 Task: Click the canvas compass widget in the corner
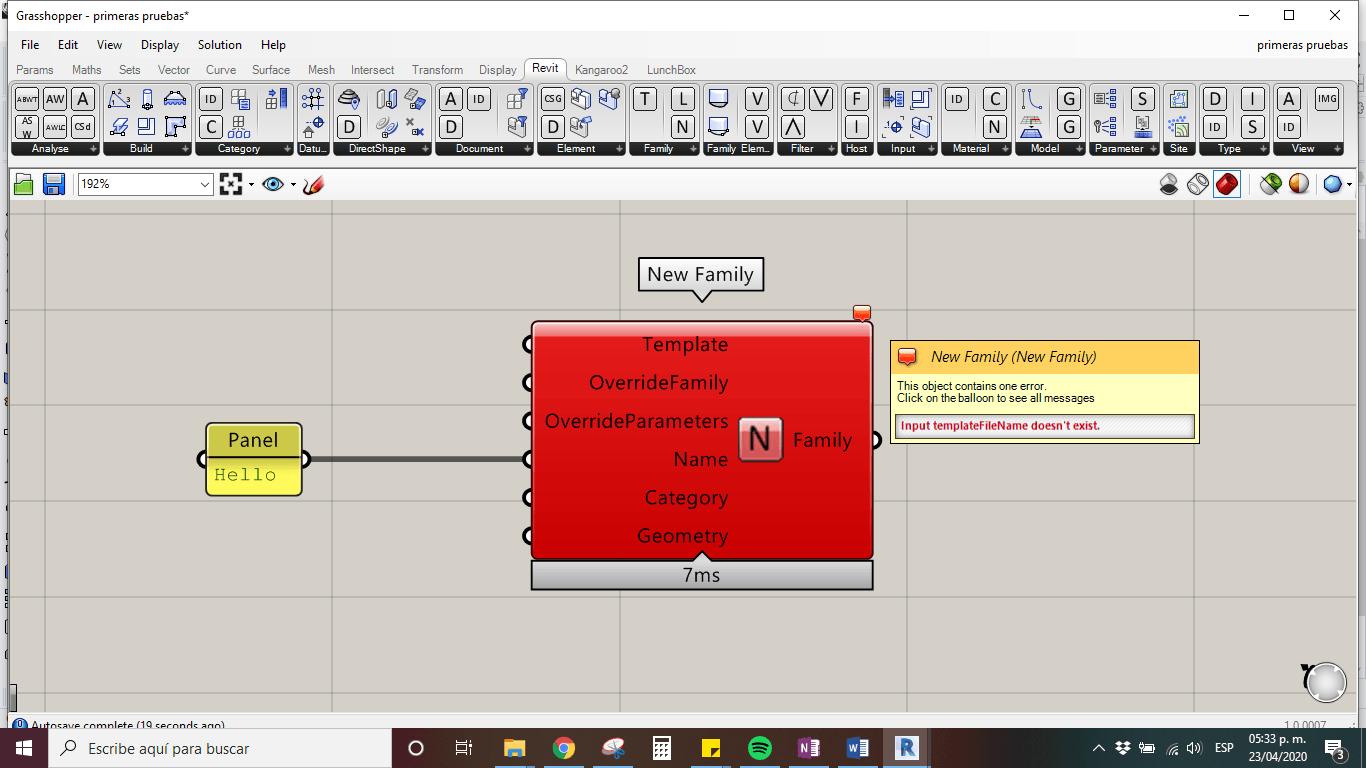pyautogui.click(x=1326, y=682)
